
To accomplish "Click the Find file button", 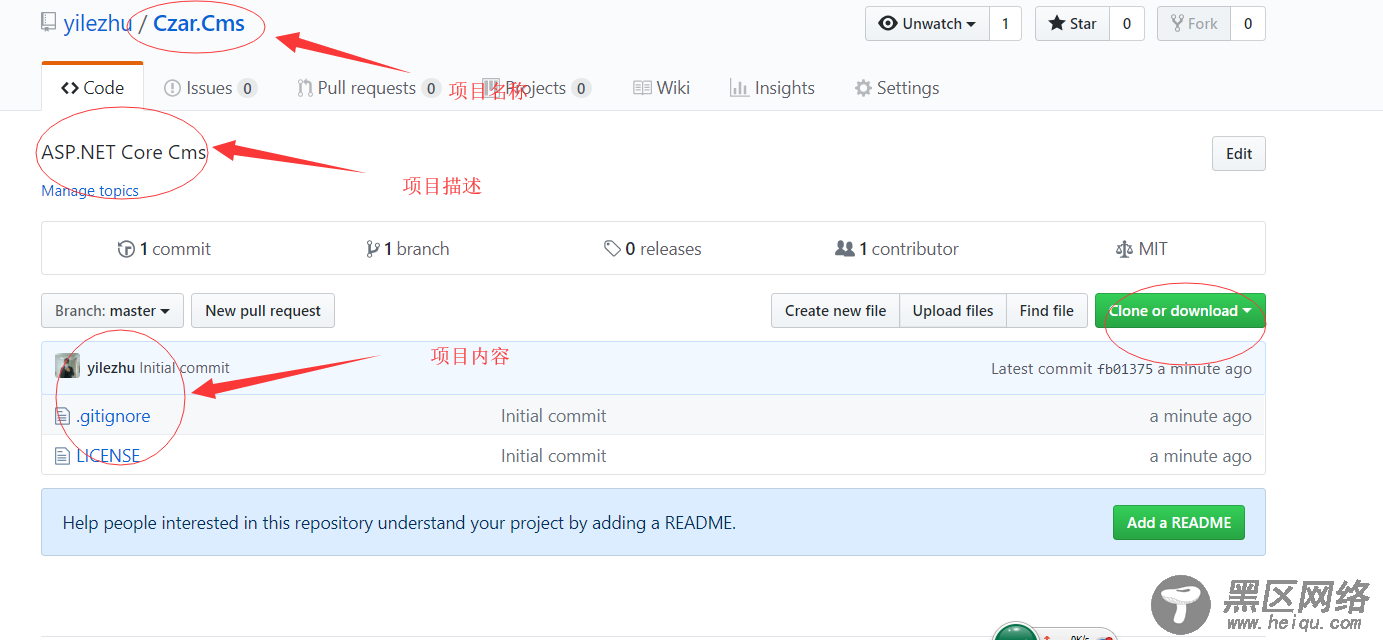I will (x=1047, y=311).
